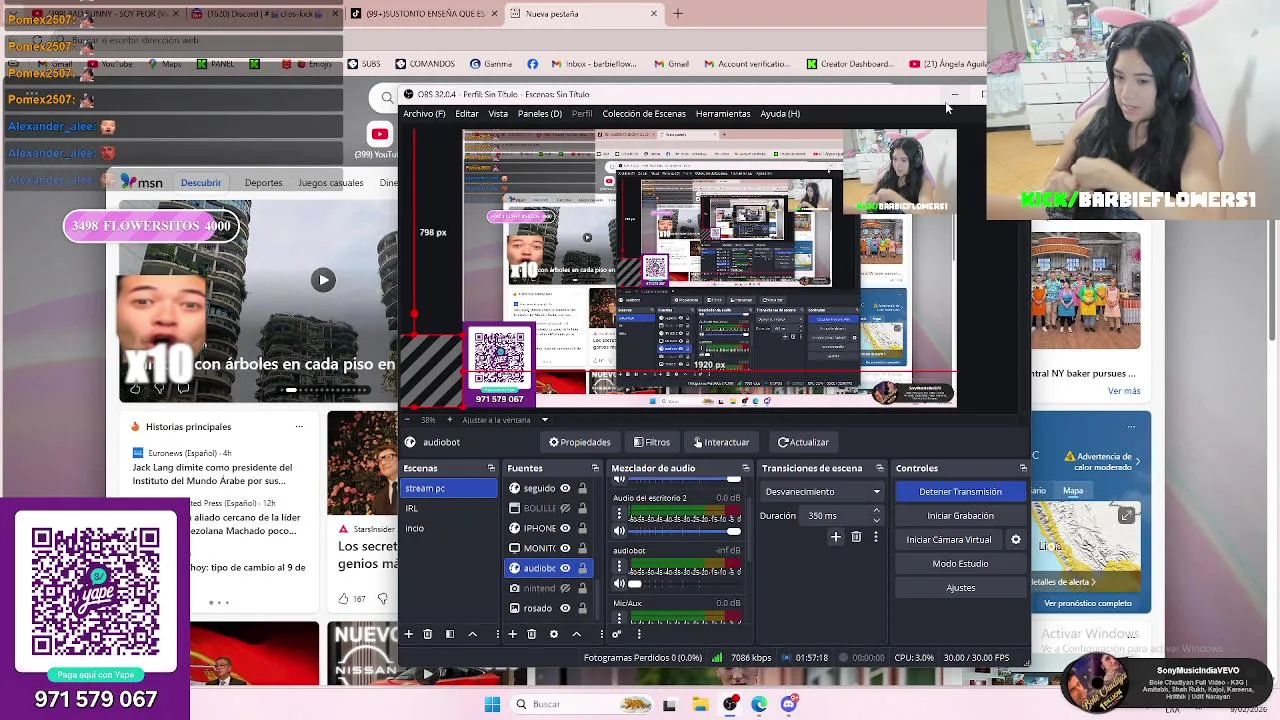The height and width of the screenshot is (720, 1280).
Task: Pop out the Escenas dock
Action: 491,468
